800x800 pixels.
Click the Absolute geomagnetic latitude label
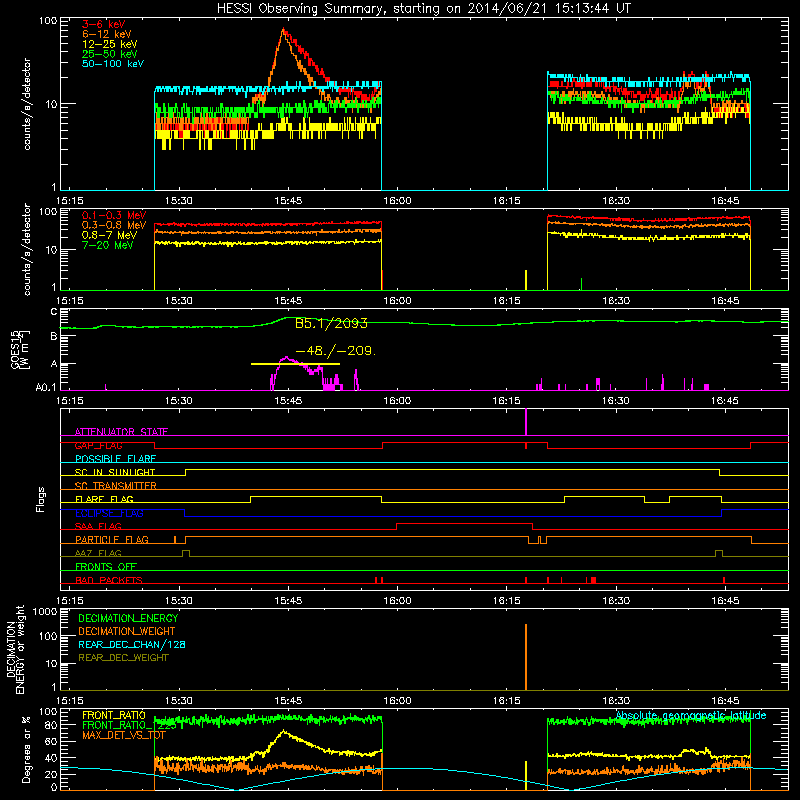click(691, 715)
